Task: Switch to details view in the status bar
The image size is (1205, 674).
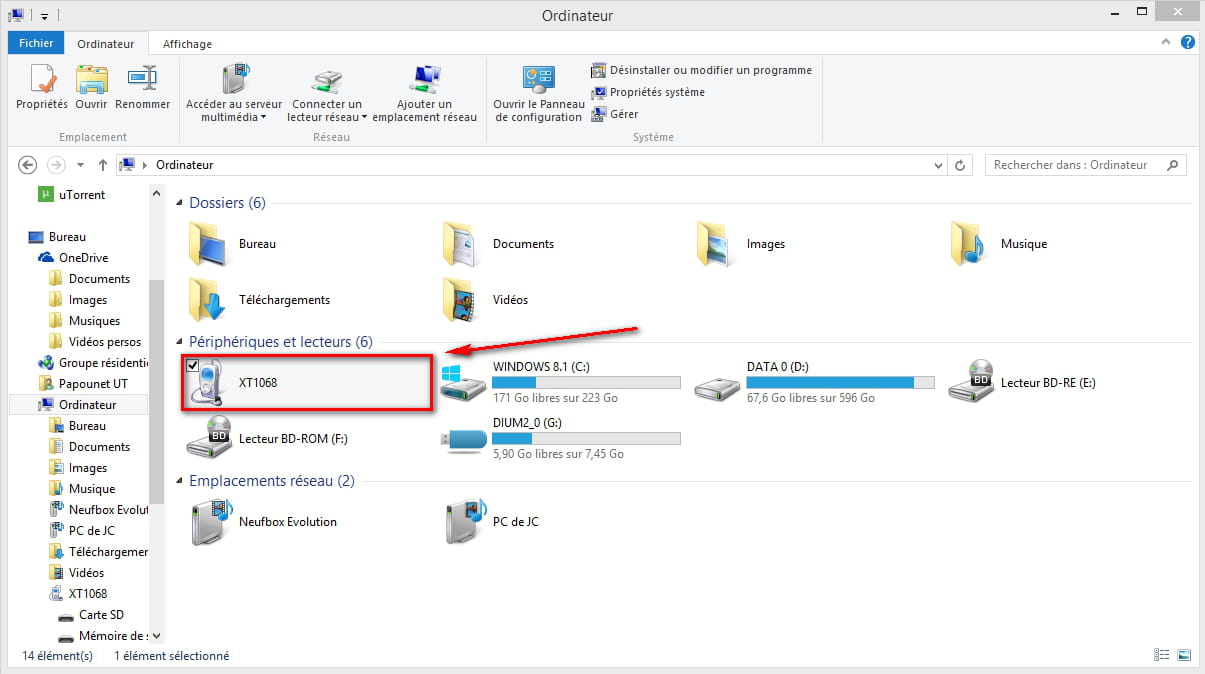Action: 1162,656
